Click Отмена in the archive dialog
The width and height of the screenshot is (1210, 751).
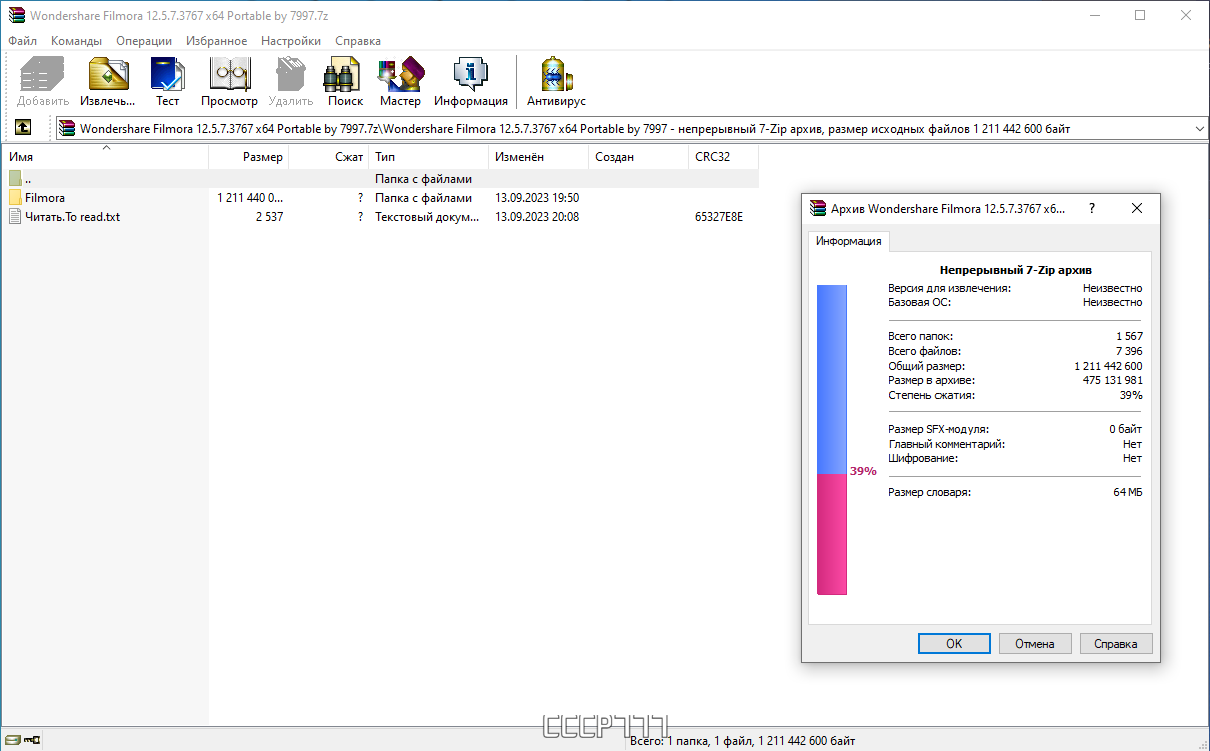pyautogui.click(x=1035, y=643)
